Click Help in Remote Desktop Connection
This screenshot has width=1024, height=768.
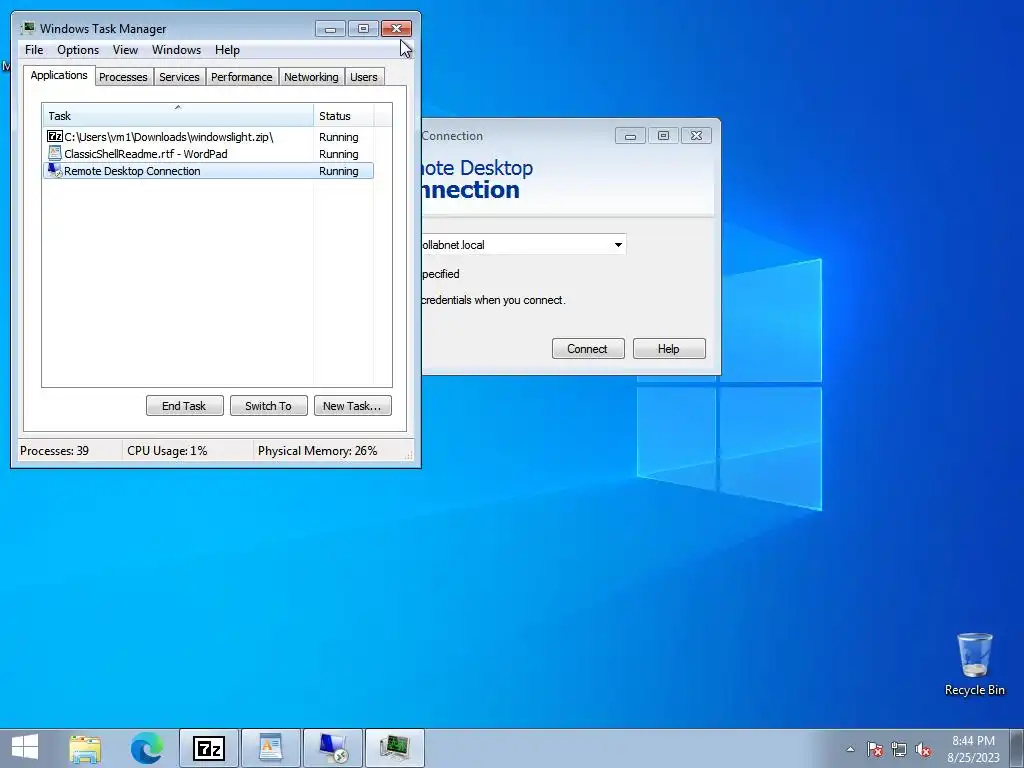(669, 349)
